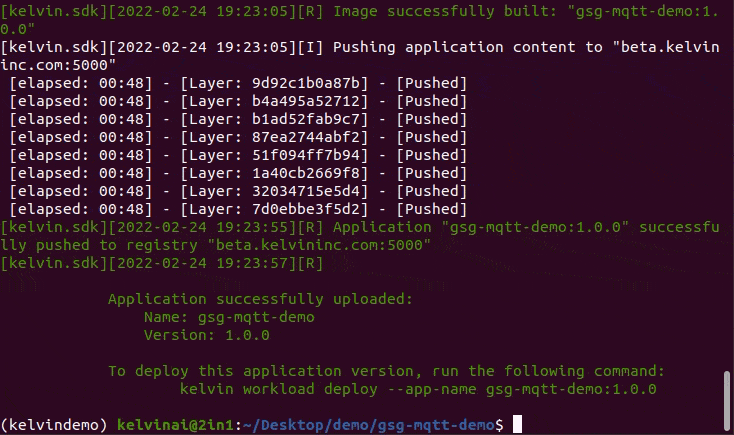Click the "Application successfully uploaded:" message
734x435 pixels.
(x=259, y=299)
